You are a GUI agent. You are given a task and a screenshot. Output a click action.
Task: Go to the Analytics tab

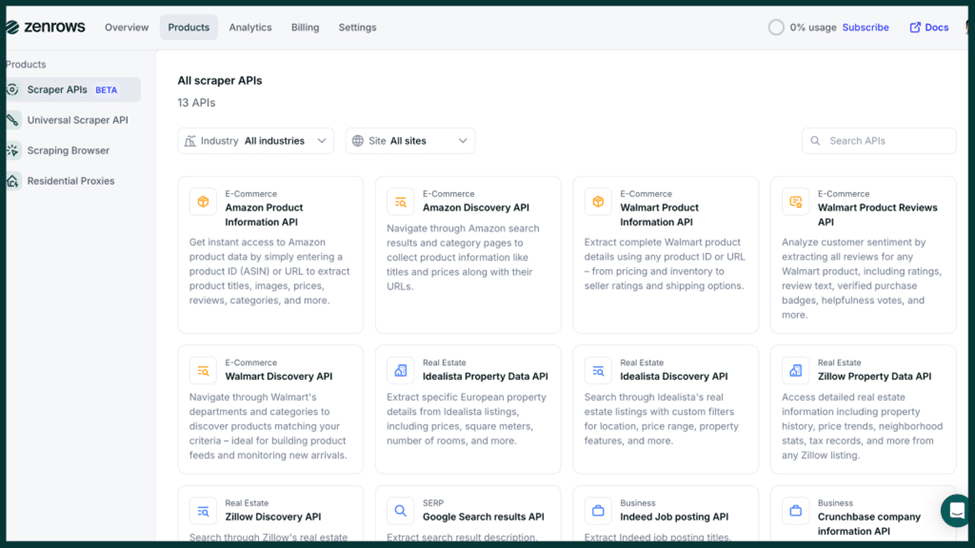pos(250,27)
